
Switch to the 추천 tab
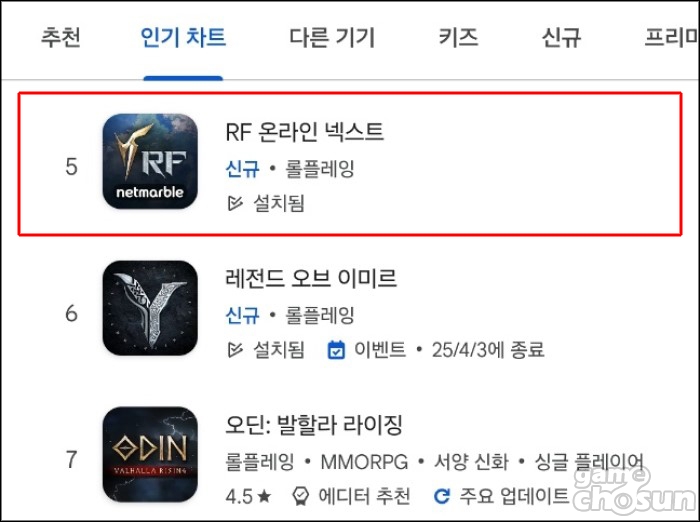click(61, 37)
